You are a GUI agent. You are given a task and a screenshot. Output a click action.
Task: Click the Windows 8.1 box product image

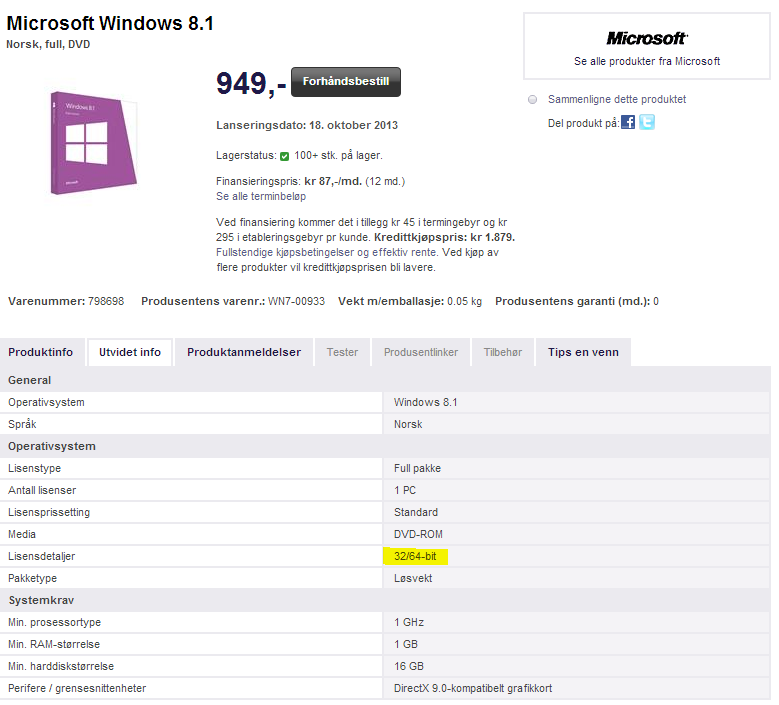tap(93, 143)
